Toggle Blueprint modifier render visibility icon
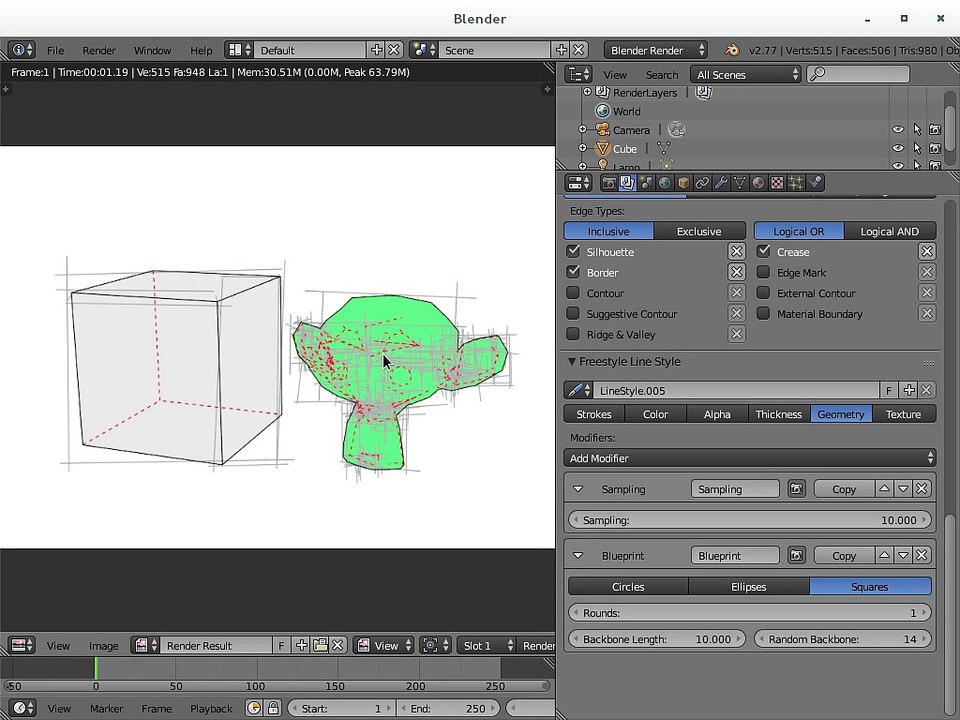Image resolution: width=960 pixels, height=720 pixels. point(796,555)
